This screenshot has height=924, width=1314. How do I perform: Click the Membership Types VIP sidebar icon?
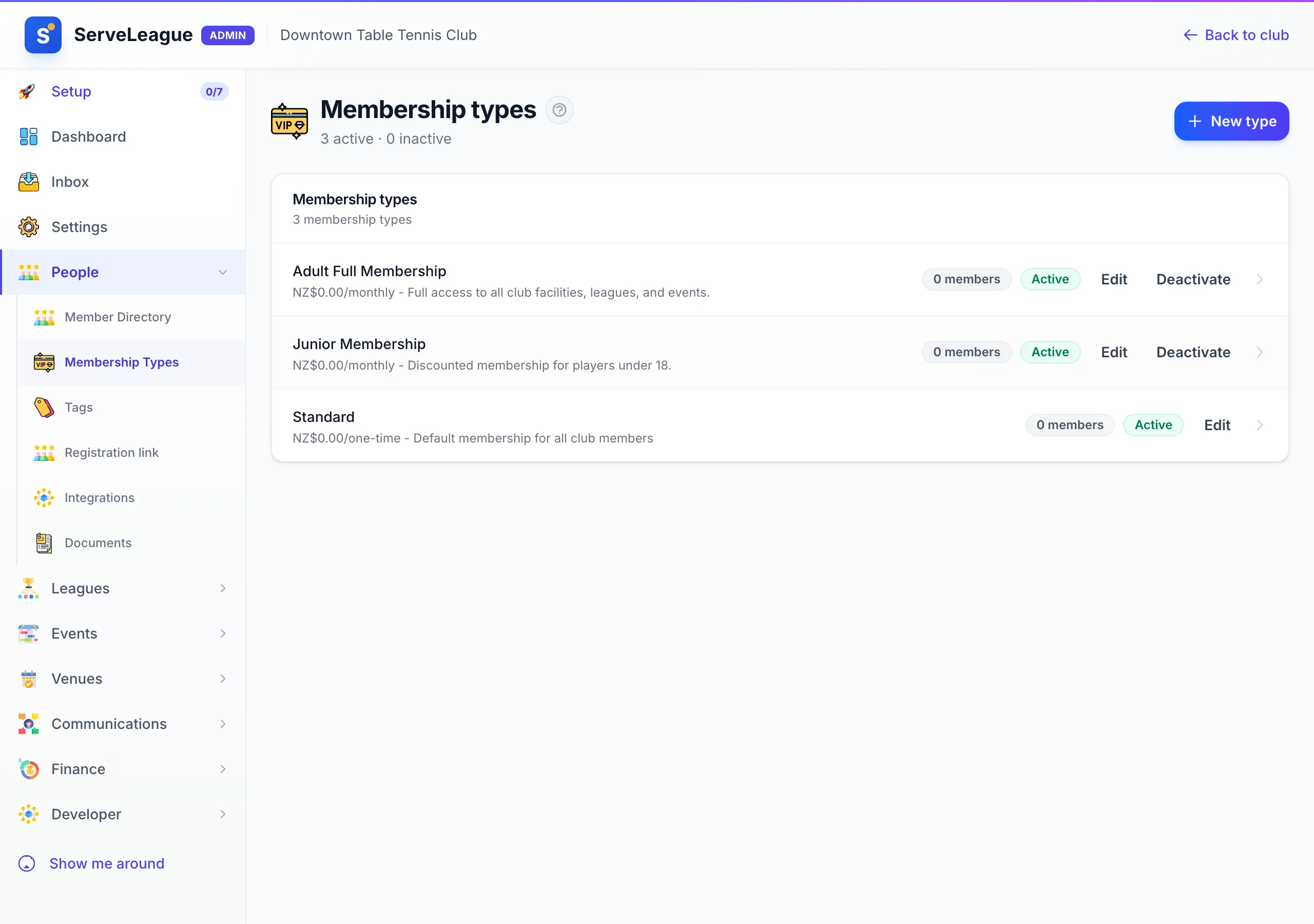(44, 362)
